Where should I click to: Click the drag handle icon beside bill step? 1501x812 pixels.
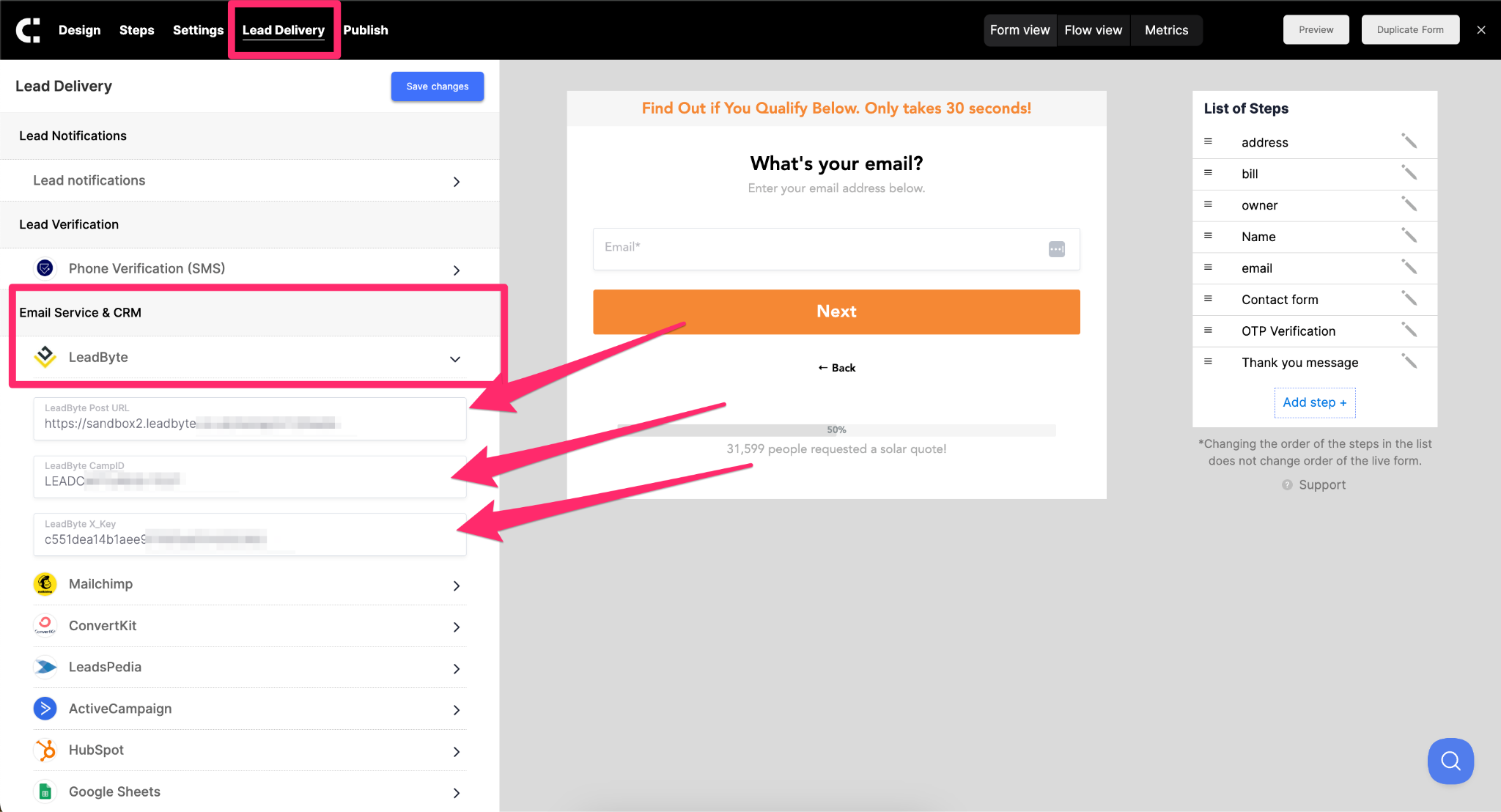(x=1208, y=173)
